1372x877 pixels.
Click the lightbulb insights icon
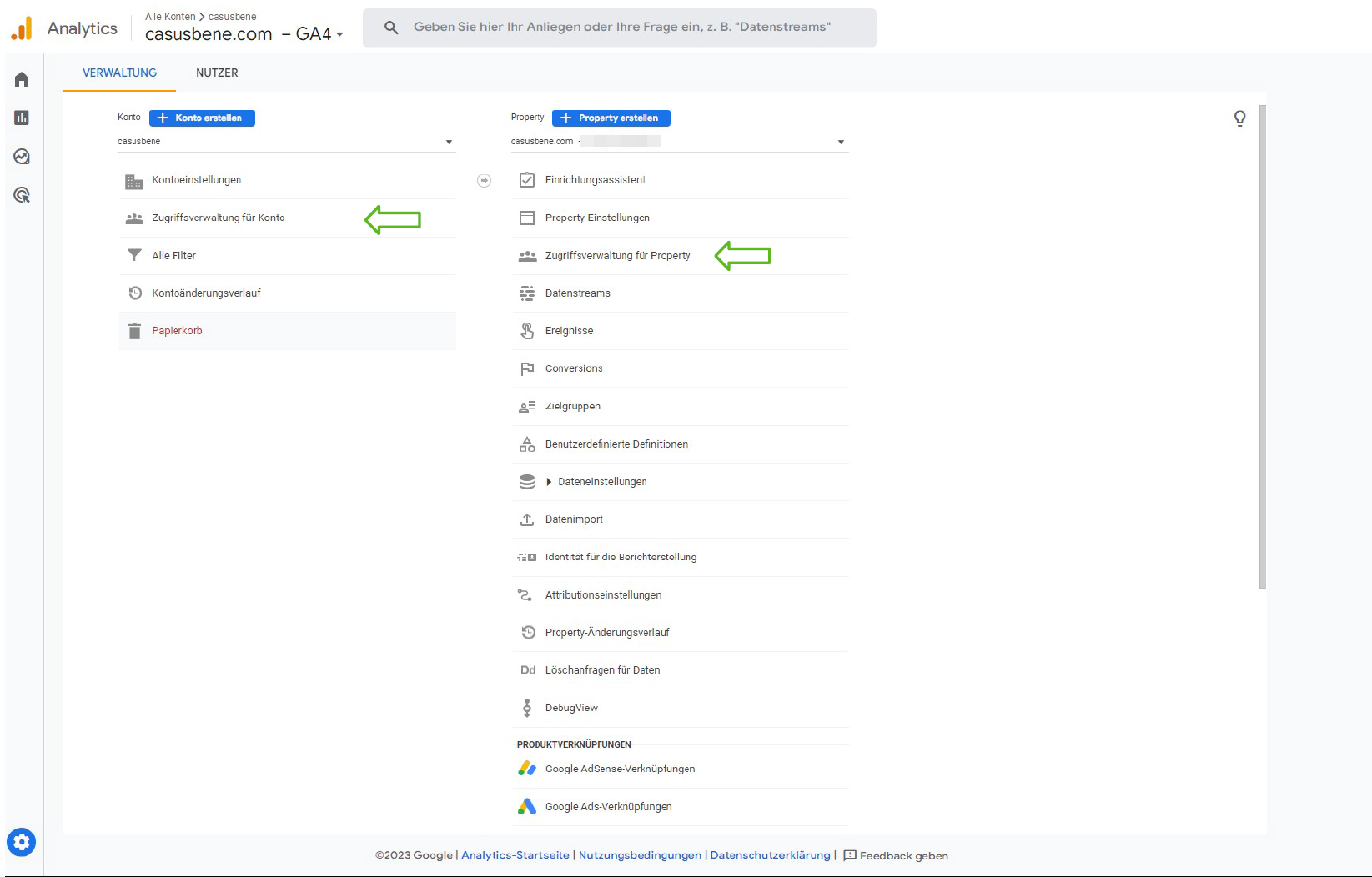click(1240, 118)
